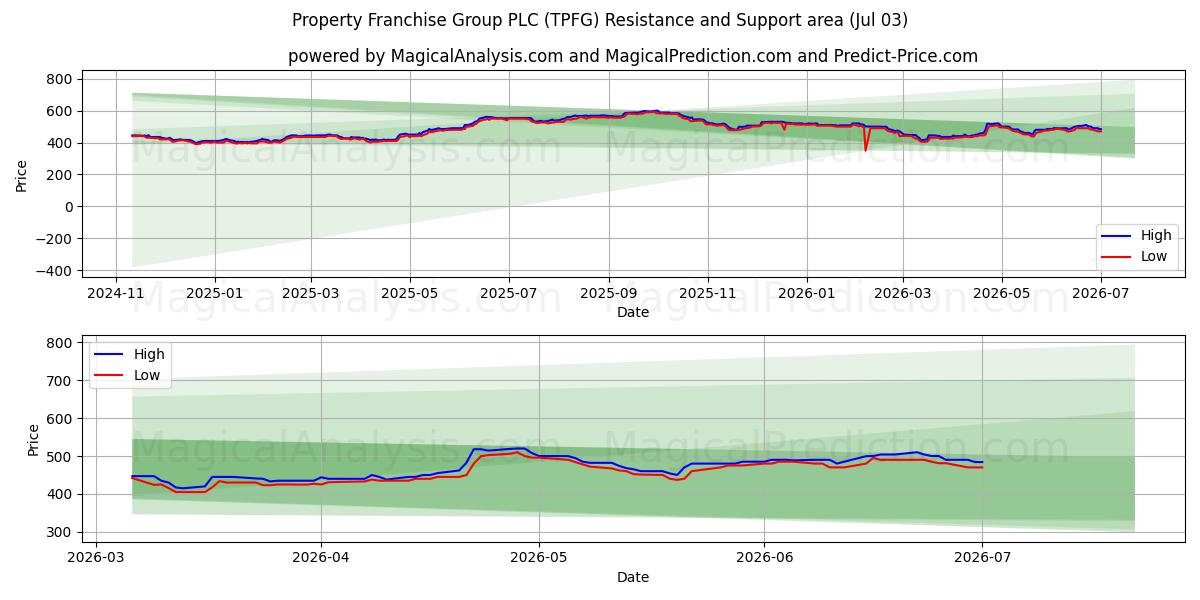Screen dimensions: 1200x600
Task: Click the bottom chart x-axis label '2026-04'
Action: 321,557
